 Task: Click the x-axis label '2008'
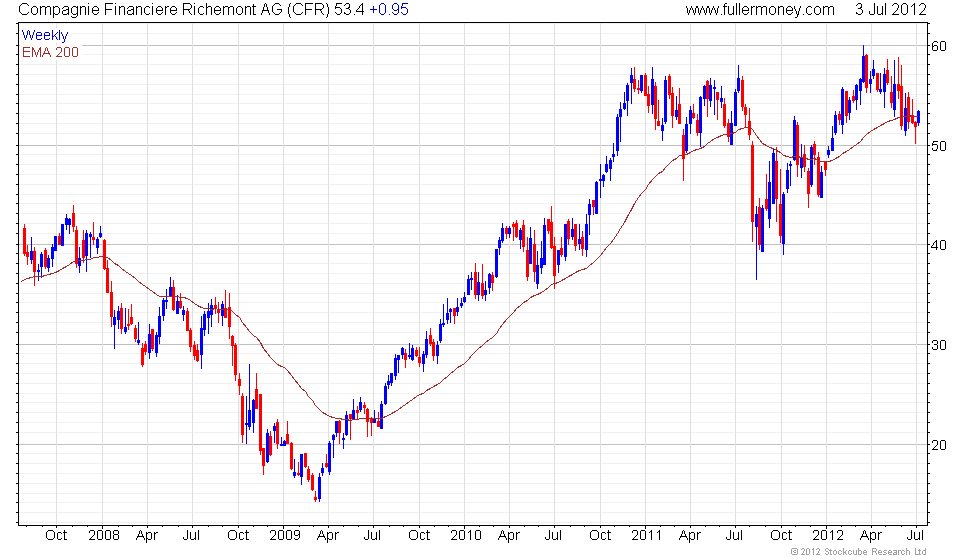point(104,536)
